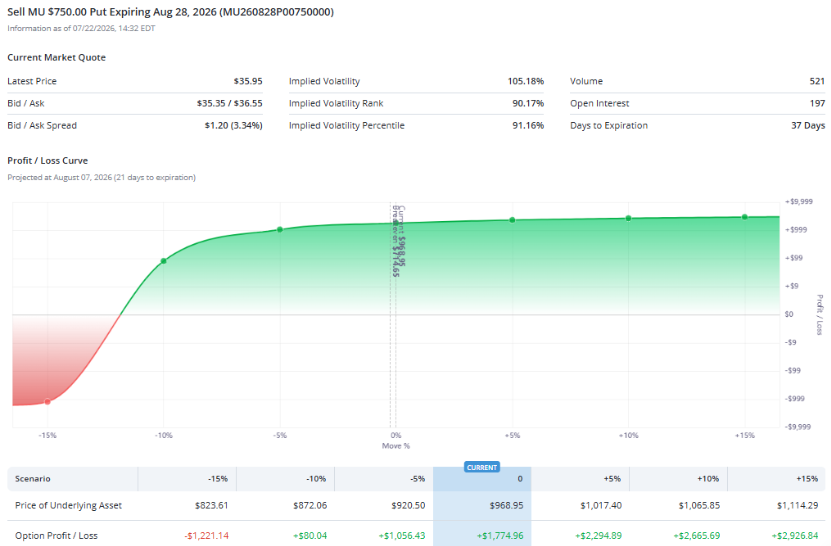Image resolution: width=831 pixels, height=546 pixels.
Task: Click underlying price $823.61 cell
Action: pyautogui.click(x=211, y=505)
